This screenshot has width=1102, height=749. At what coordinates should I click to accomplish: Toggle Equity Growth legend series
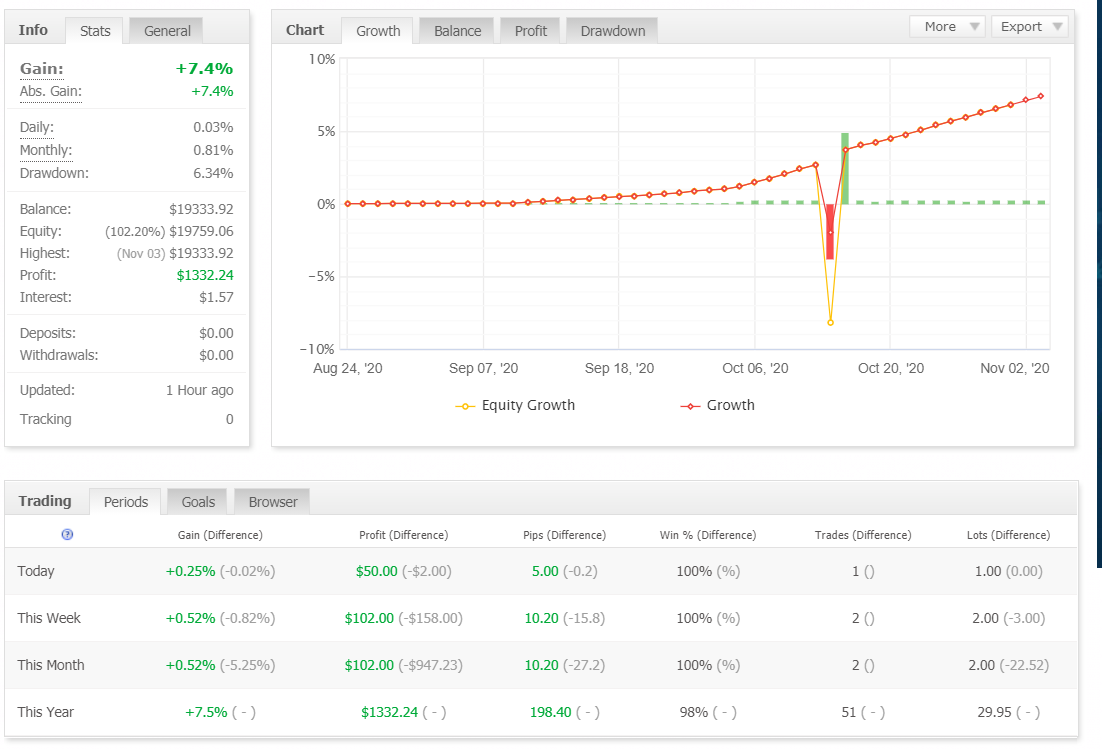515,405
